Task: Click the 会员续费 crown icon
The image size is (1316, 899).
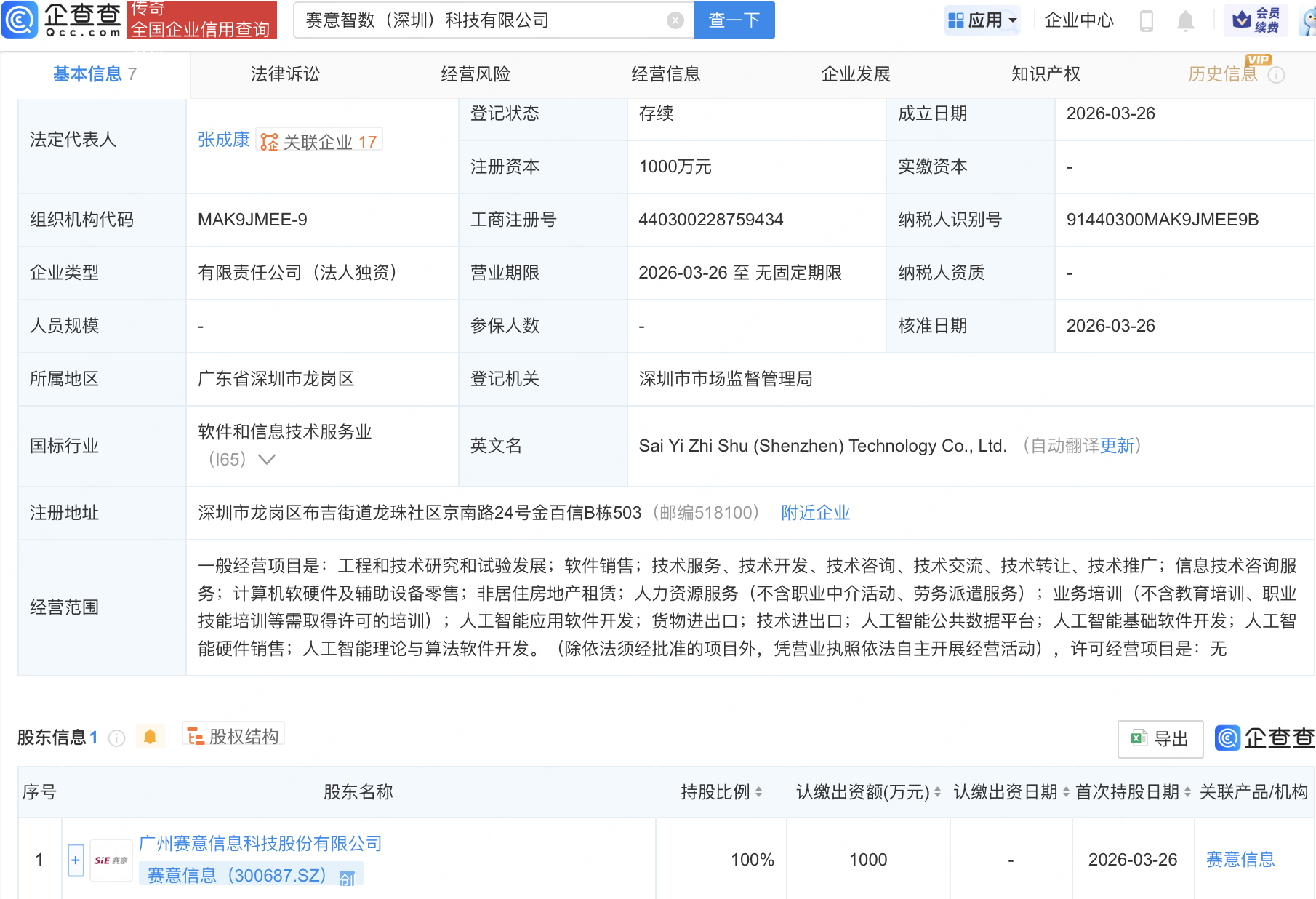Action: coord(1240,20)
